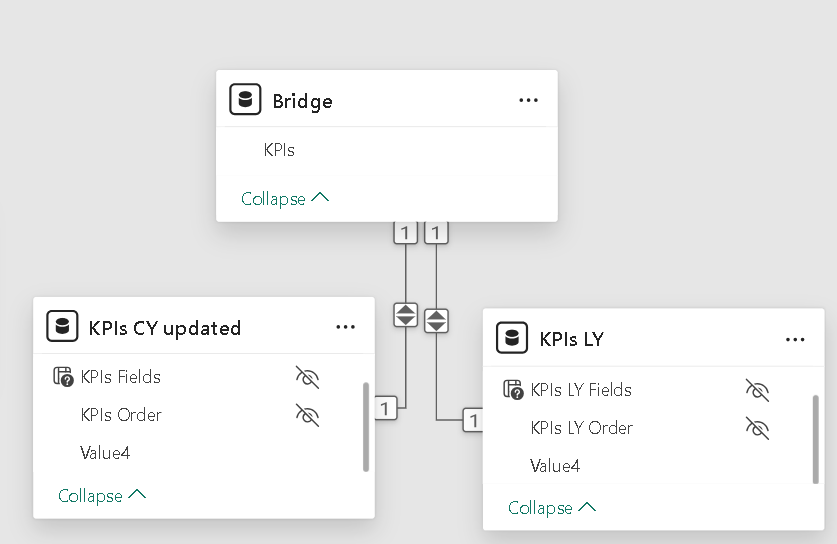
Task: Open KPIs LY table more options menu
Action: pos(795,339)
